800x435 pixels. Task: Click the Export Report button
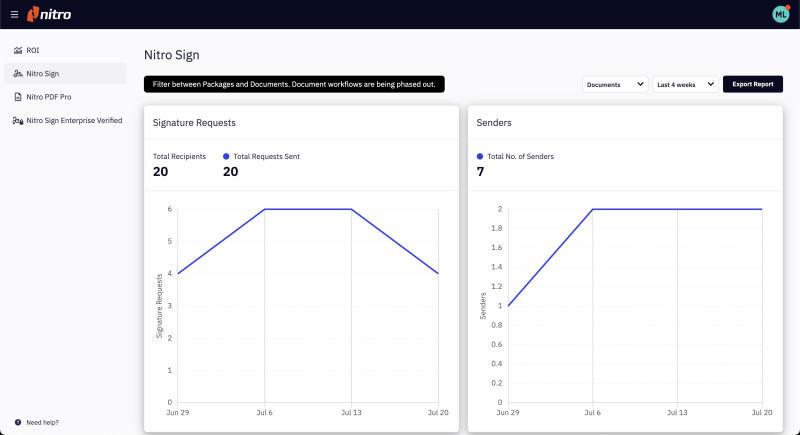click(753, 84)
